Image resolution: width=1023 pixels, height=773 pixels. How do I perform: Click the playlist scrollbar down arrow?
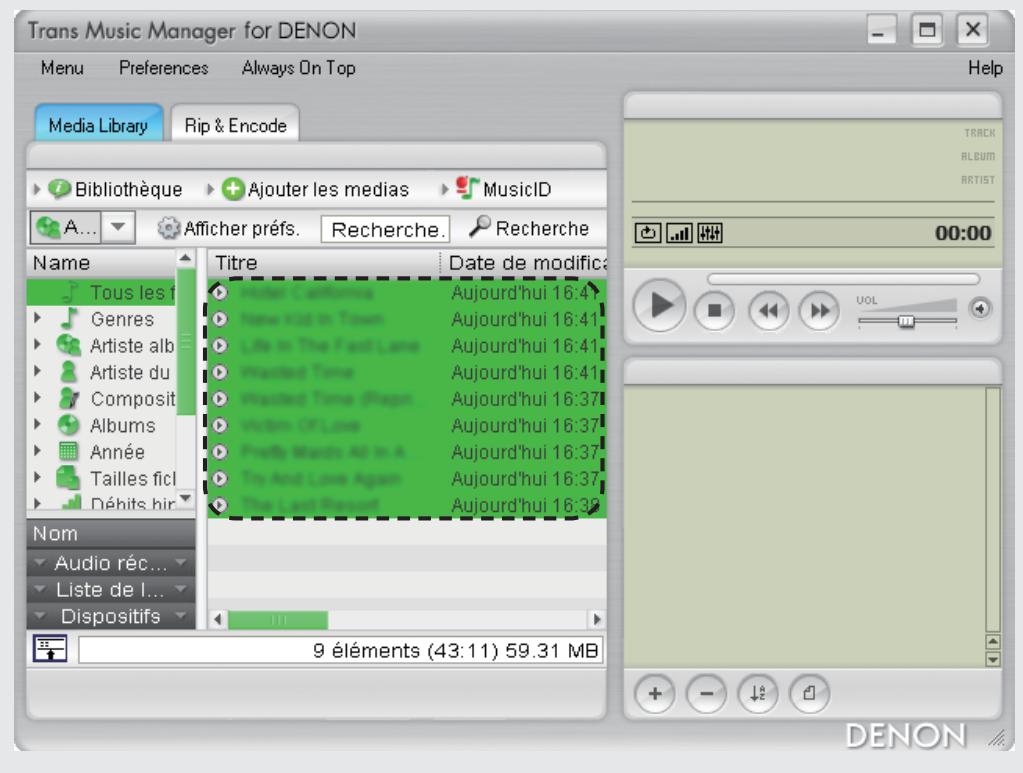coord(992,659)
